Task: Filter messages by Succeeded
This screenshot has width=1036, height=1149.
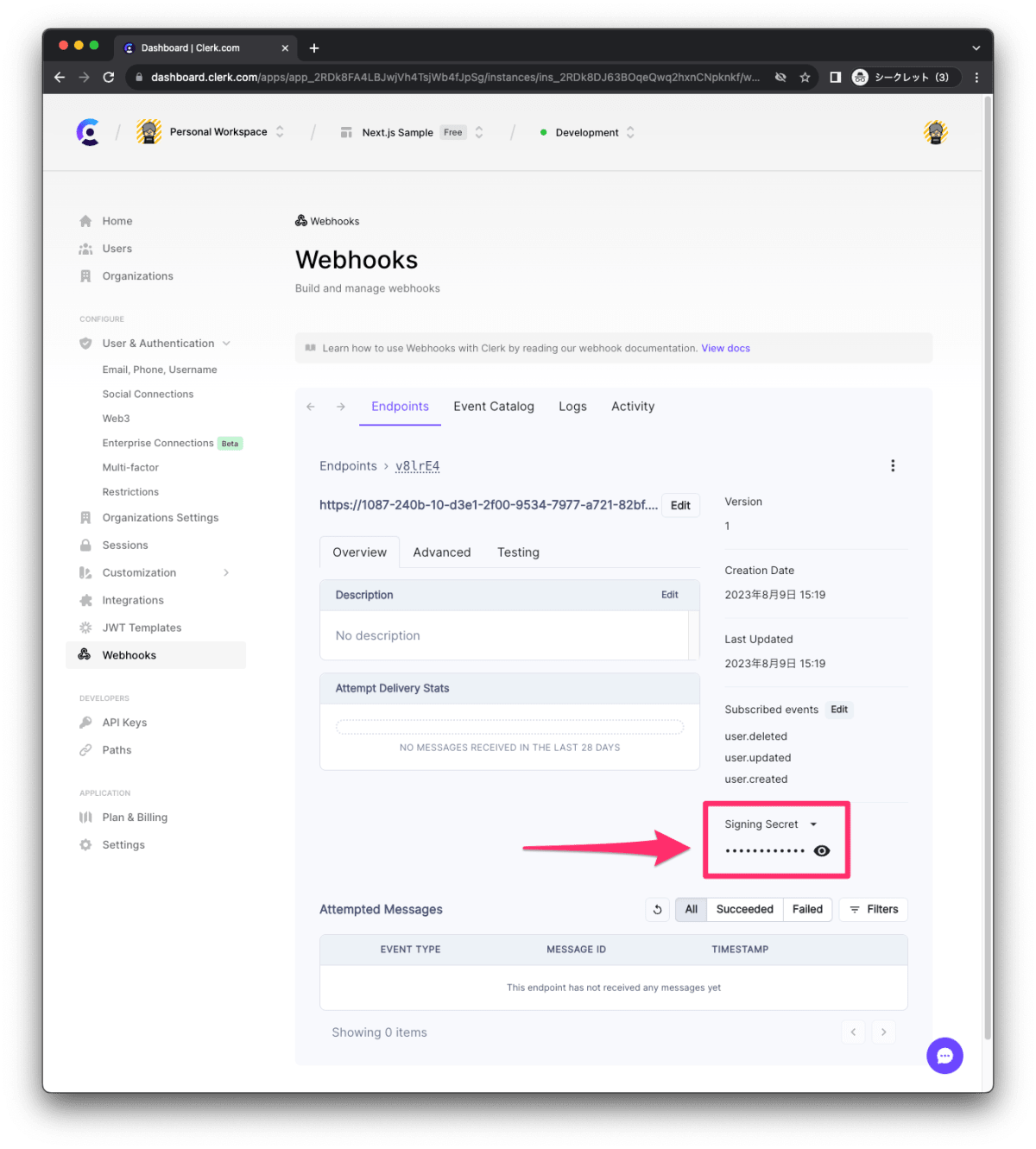Action: click(745, 909)
